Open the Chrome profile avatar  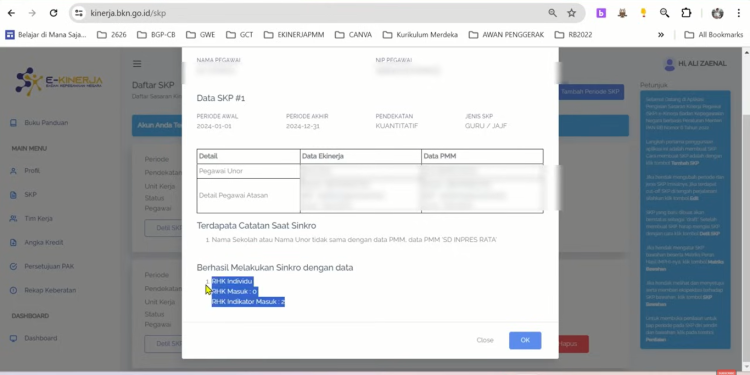pyautogui.click(x=717, y=13)
